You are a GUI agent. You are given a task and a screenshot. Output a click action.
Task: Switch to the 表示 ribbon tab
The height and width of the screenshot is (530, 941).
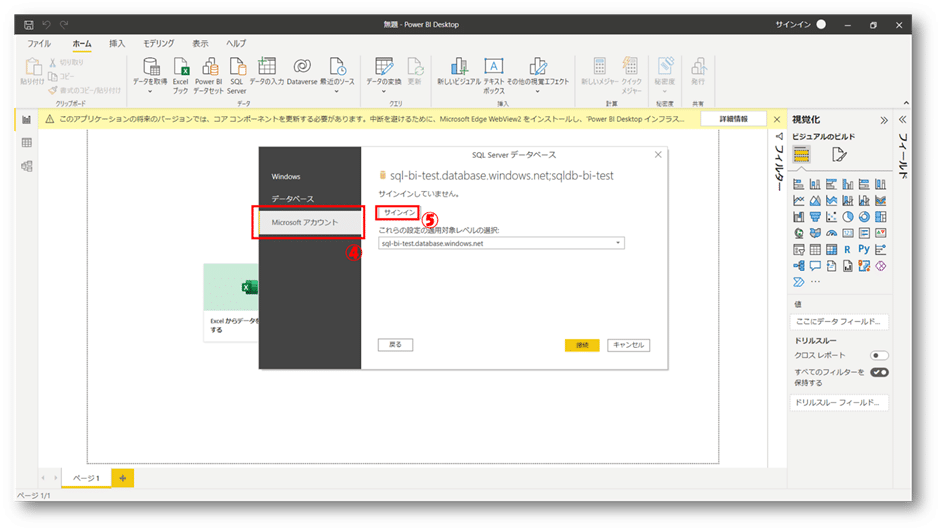point(200,43)
